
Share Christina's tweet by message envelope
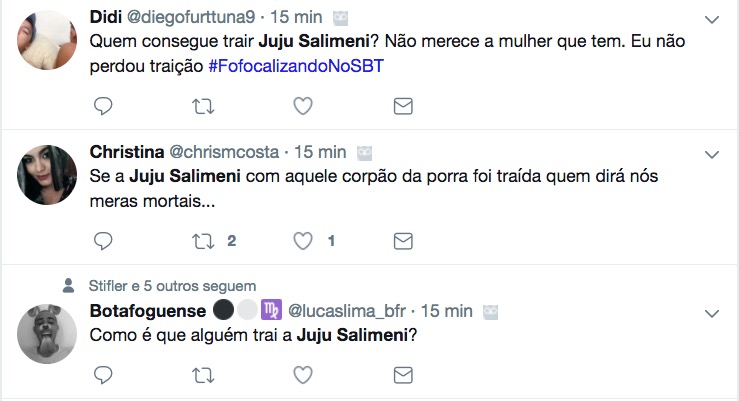coord(403,241)
